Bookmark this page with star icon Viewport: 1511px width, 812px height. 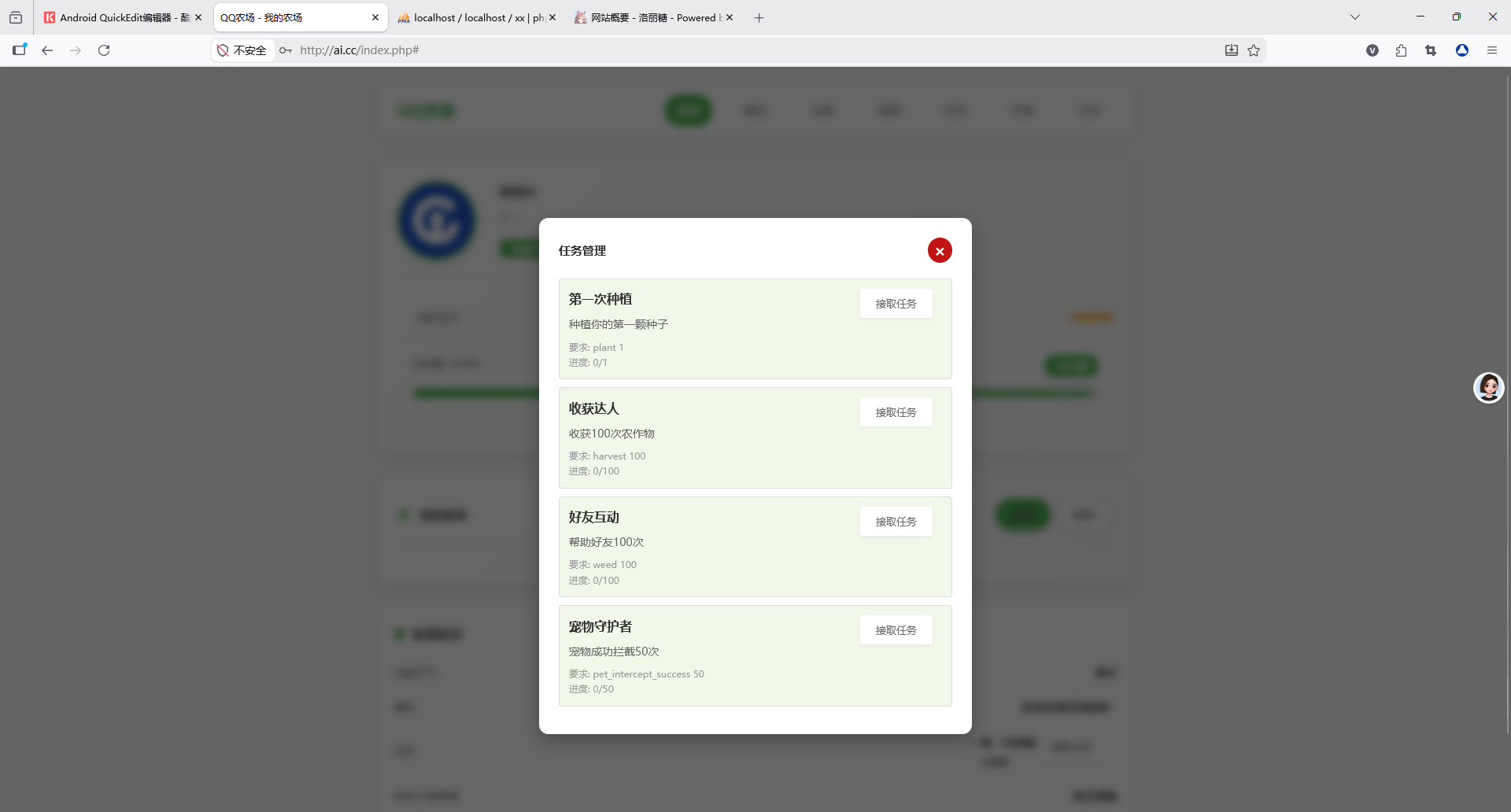(1254, 50)
